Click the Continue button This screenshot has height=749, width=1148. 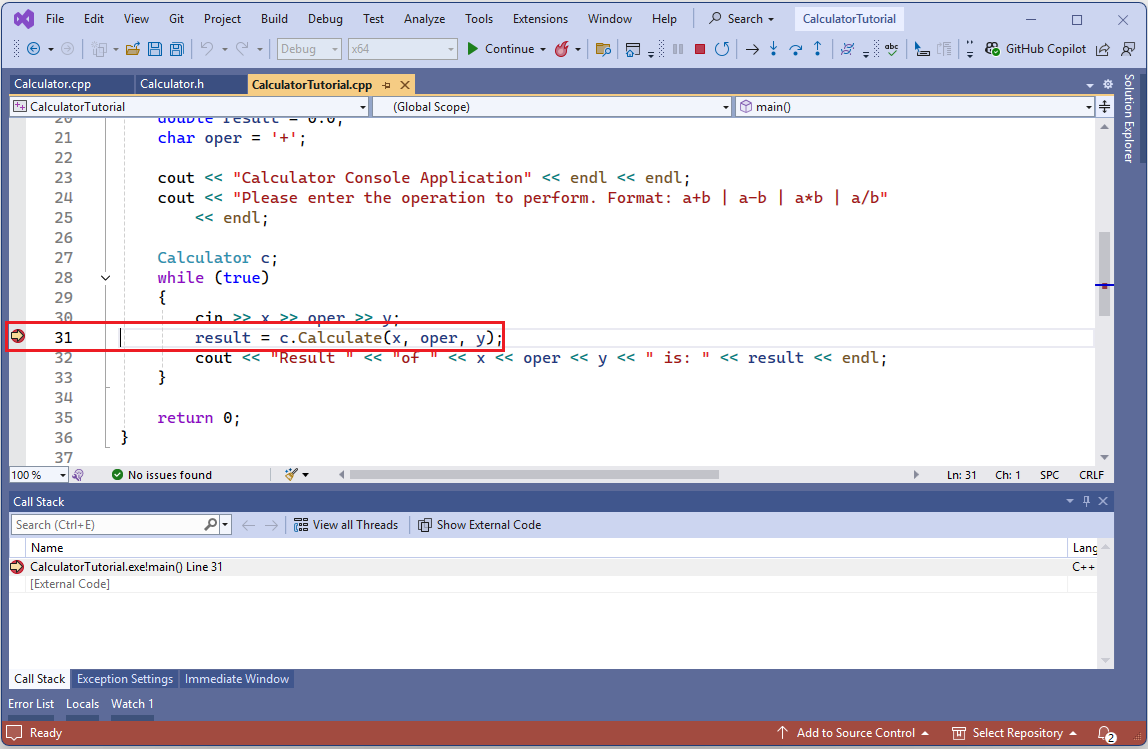point(503,48)
